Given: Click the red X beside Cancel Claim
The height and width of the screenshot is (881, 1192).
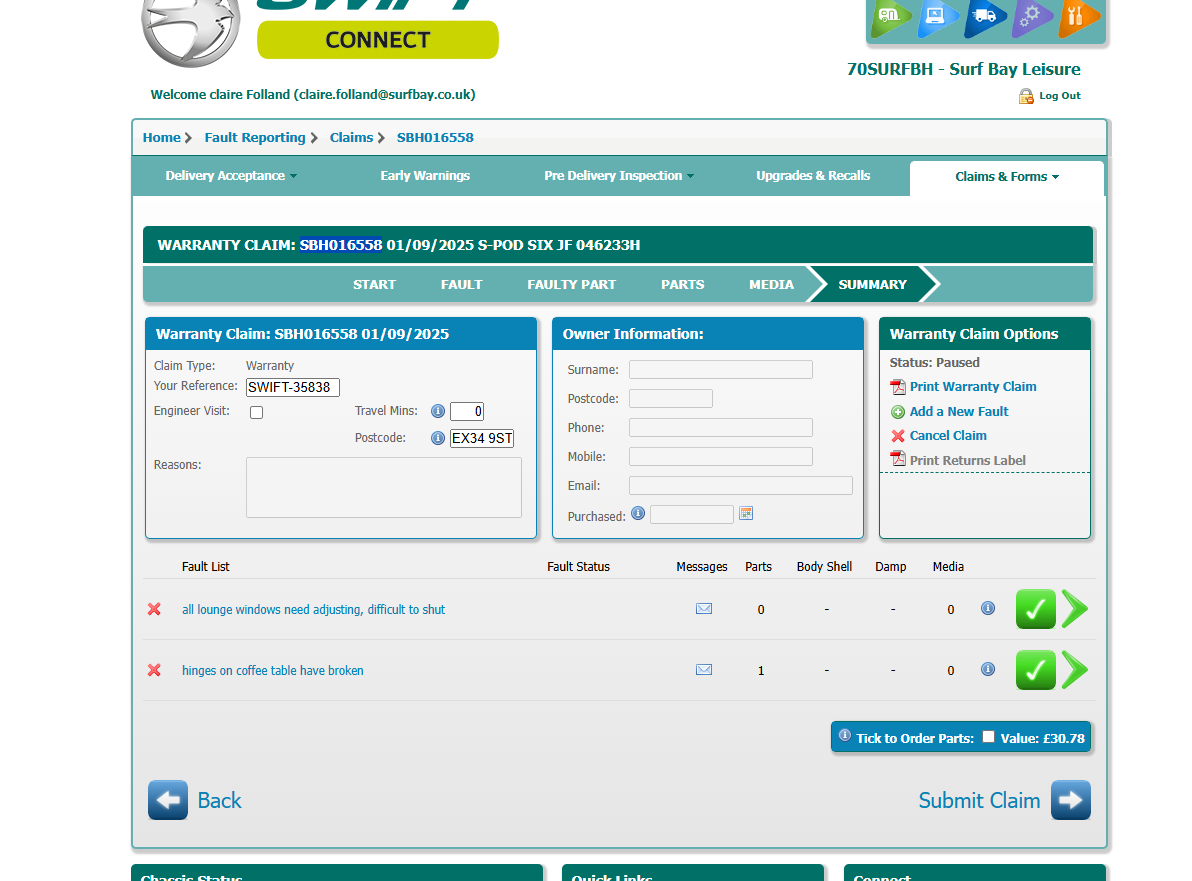Looking at the screenshot, I should coord(898,436).
